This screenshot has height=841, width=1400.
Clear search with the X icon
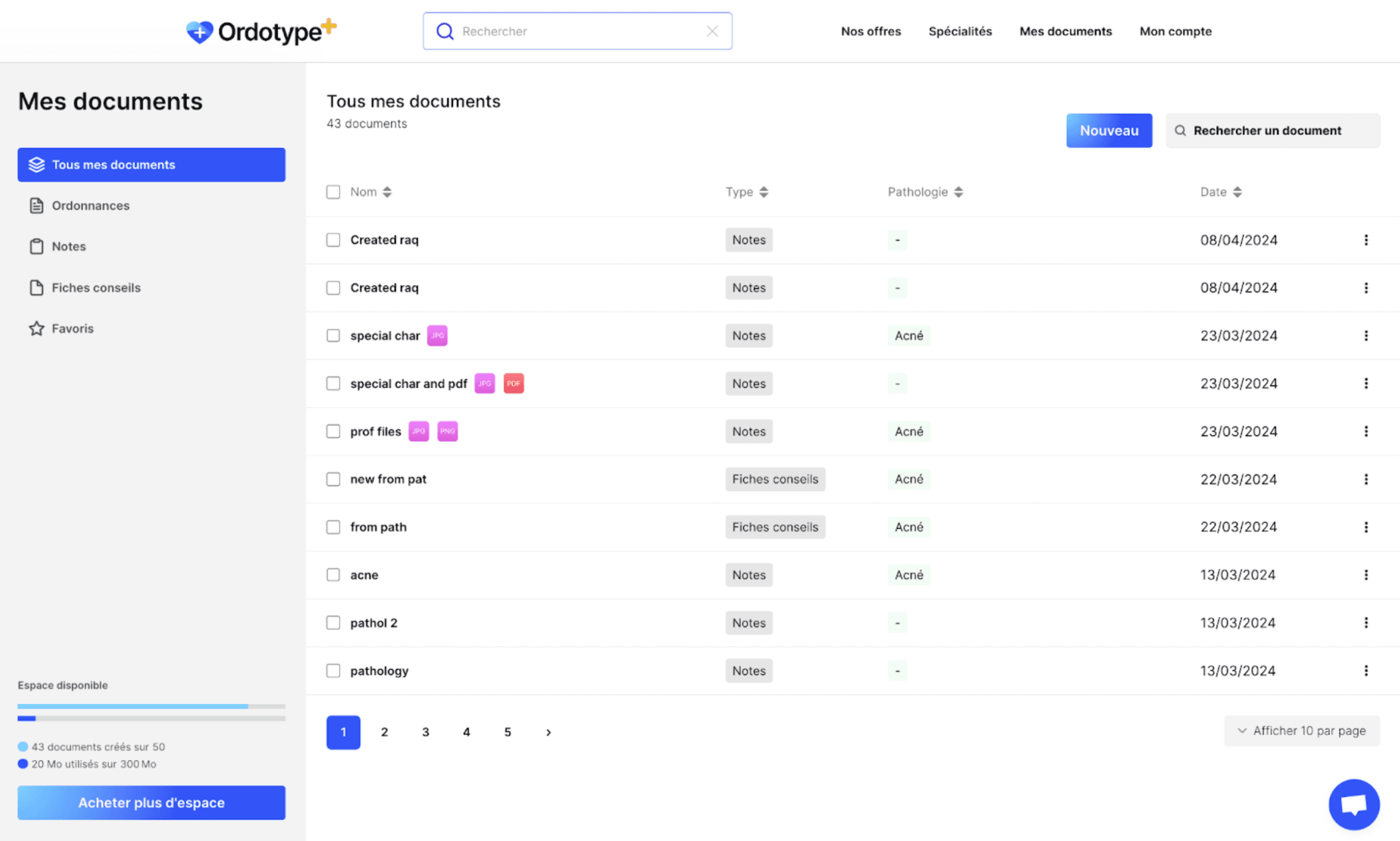(x=712, y=31)
